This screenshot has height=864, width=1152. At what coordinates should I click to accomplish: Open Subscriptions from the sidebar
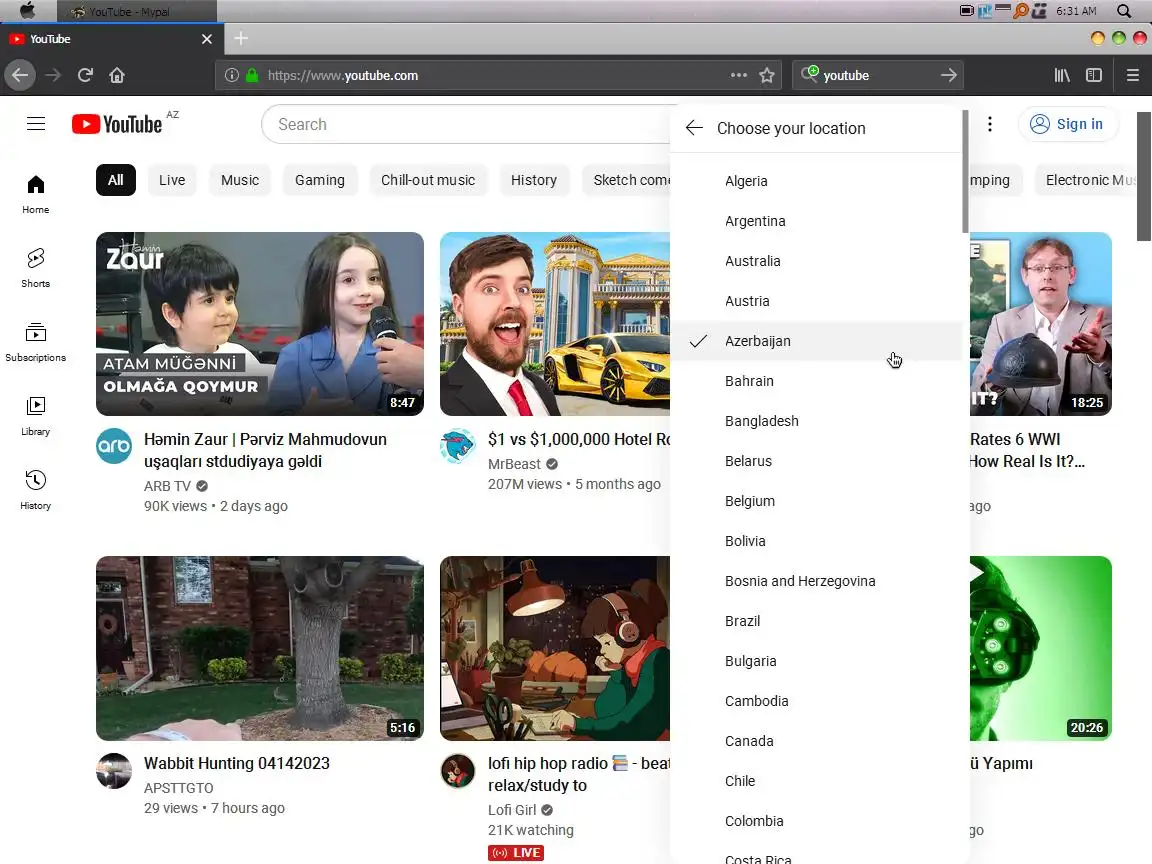[35, 342]
